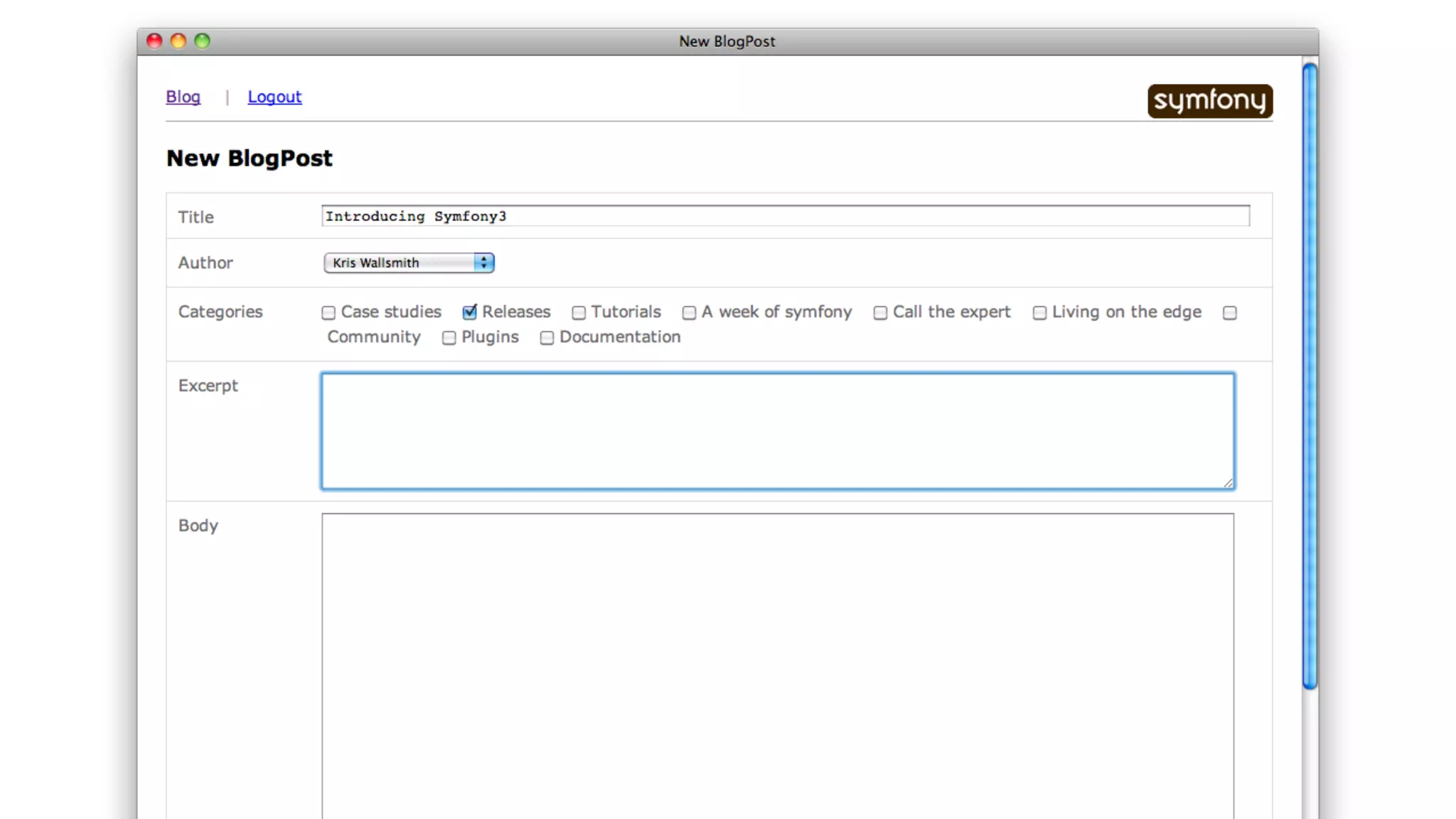Click the red close window button
The height and width of the screenshot is (819, 1456).
tap(154, 41)
